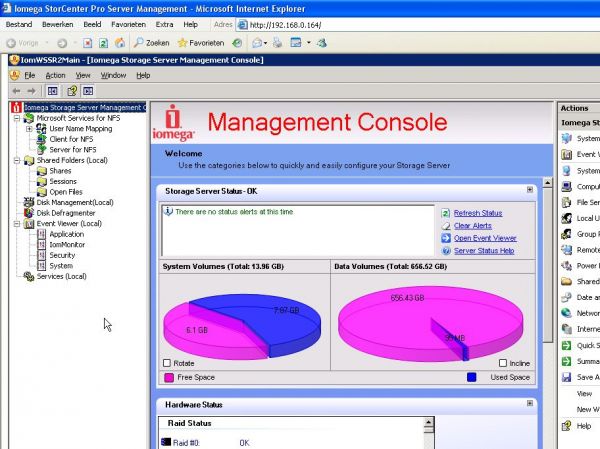The height and width of the screenshot is (449, 600).
Task: Click the IE Back (Vorige) arrow icon
Action: (11, 43)
